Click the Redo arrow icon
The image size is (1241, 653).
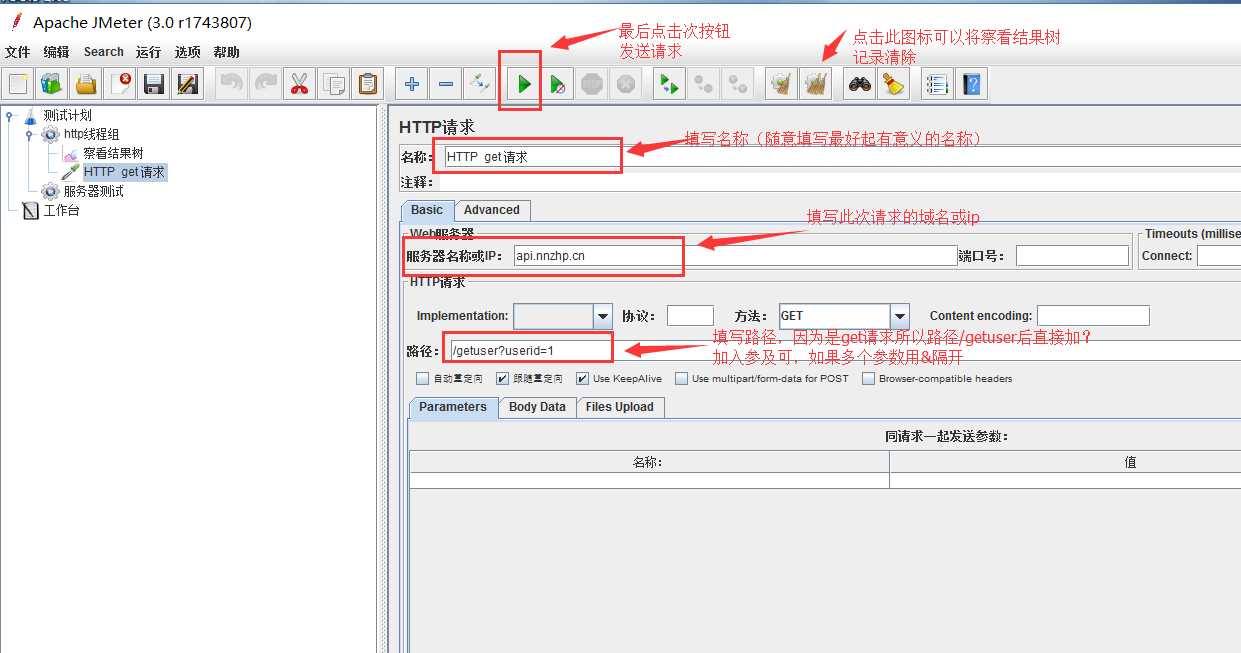[266, 84]
